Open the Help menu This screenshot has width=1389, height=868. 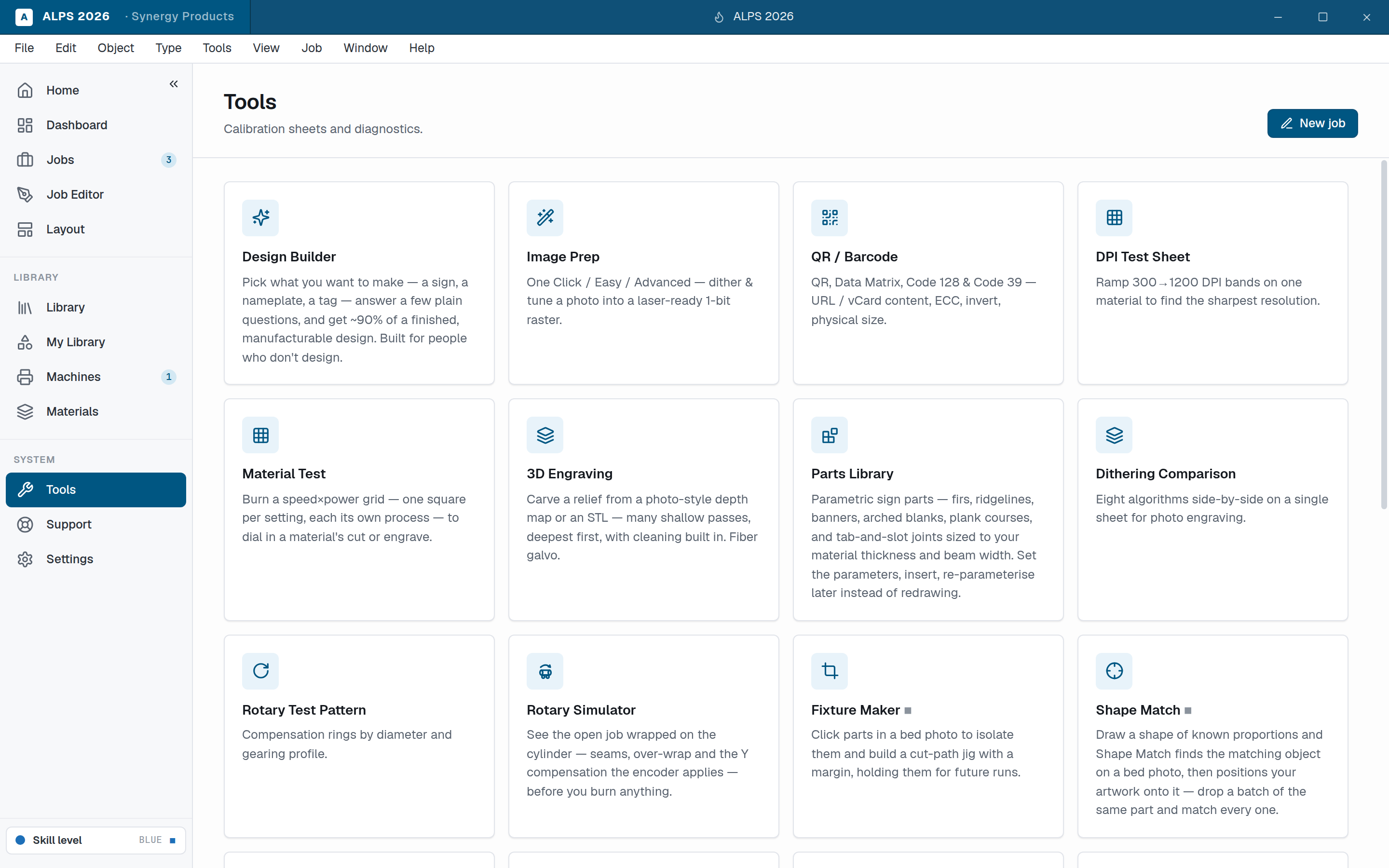(422, 48)
